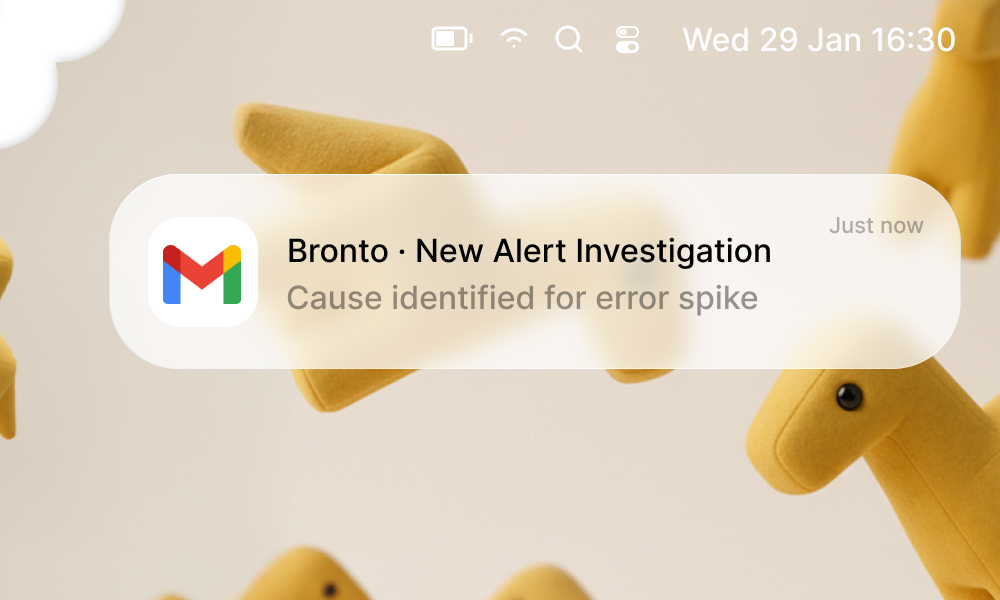Click the Wi-Fi icon in menu bar

tap(514, 38)
